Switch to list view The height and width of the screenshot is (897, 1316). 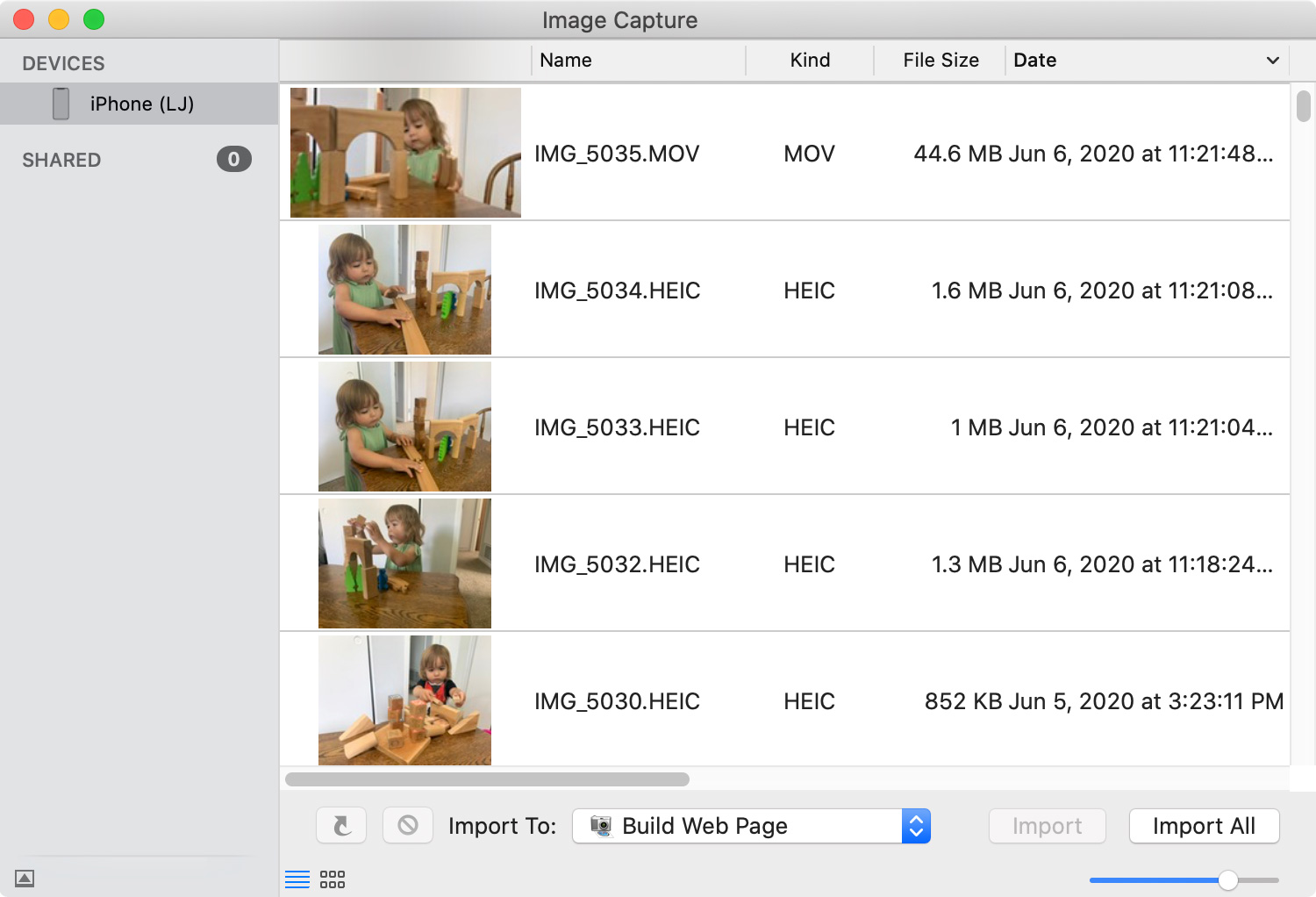coord(297,879)
